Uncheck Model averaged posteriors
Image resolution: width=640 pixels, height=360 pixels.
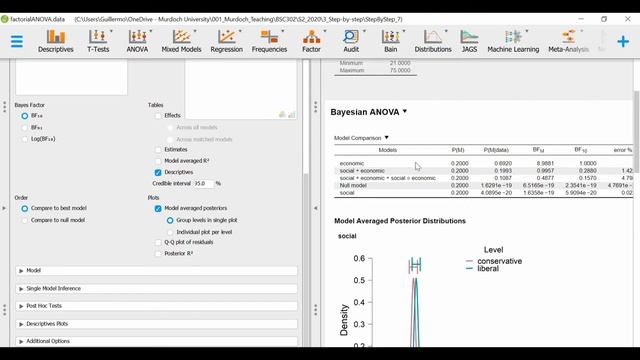pyautogui.click(x=158, y=209)
